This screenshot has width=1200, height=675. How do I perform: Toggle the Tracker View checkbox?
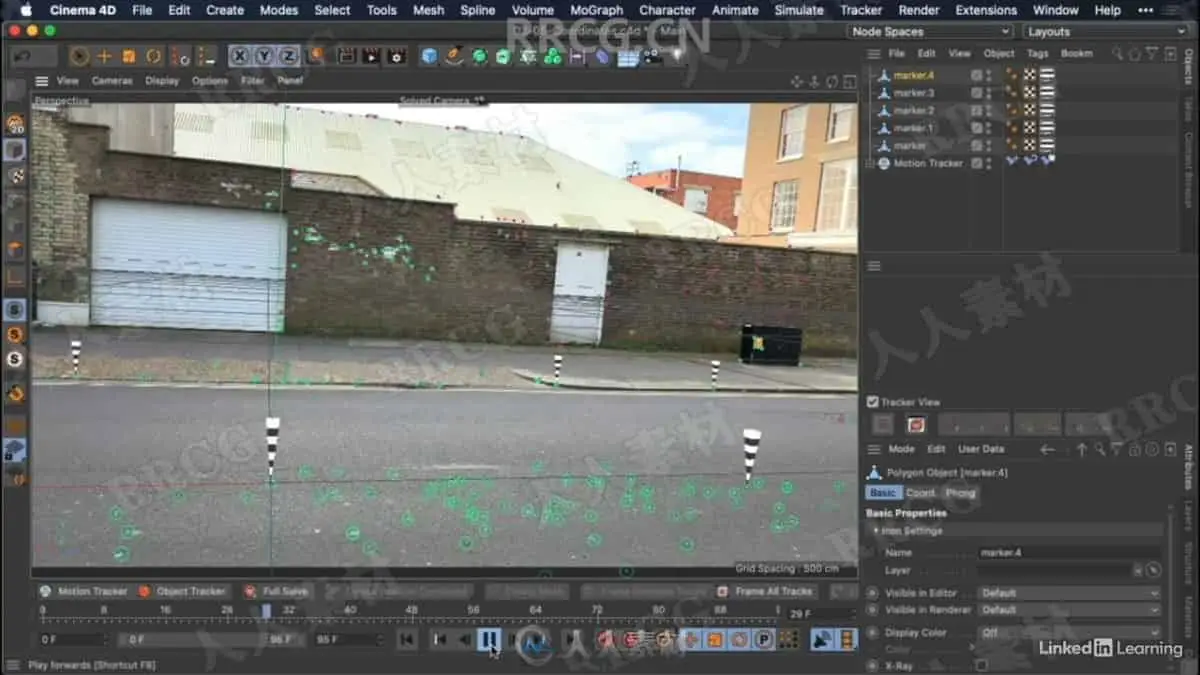[x=873, y=402]
